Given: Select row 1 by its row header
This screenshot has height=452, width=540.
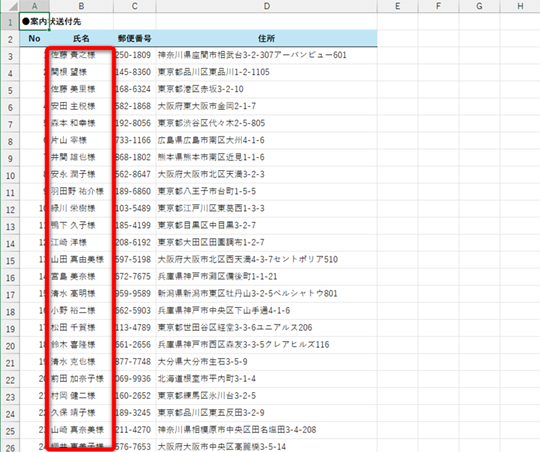Looking at the screenshot, I should click(x=10, y=22).
